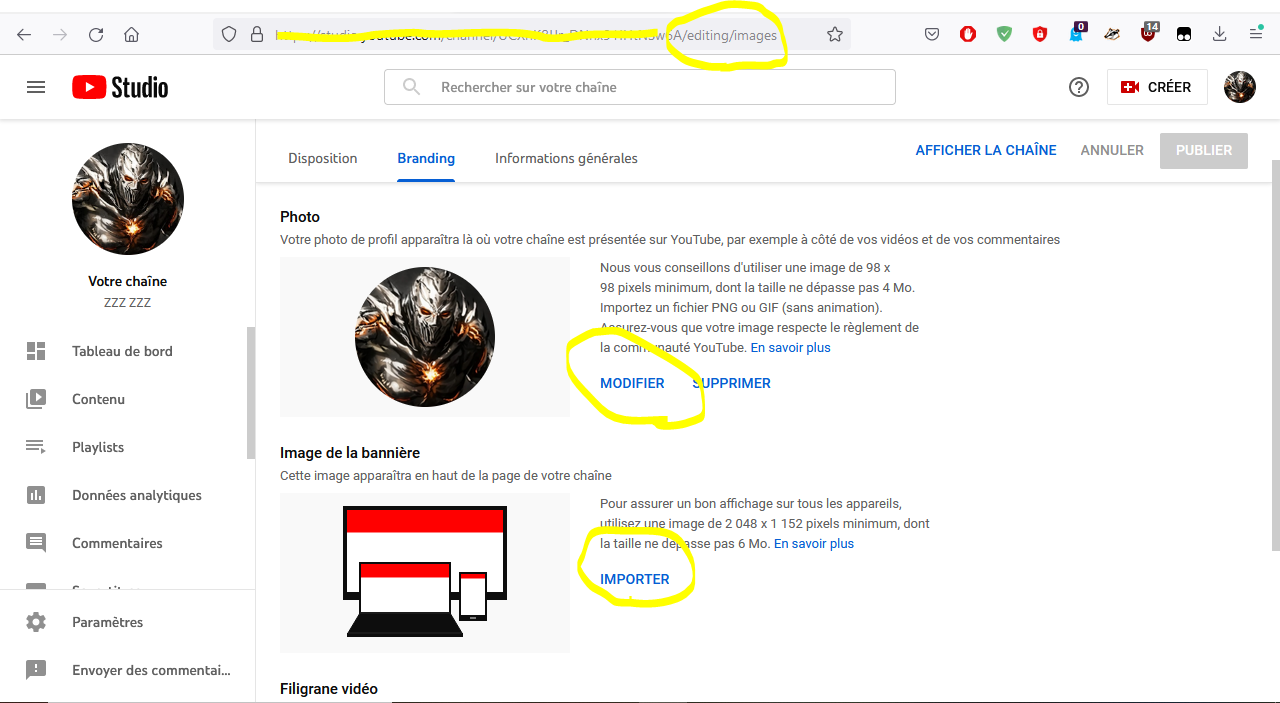Screen dimensions: 1280x703
Task: Click AFFICHER LA CHAÎNE link
Action: click(985, 150)
